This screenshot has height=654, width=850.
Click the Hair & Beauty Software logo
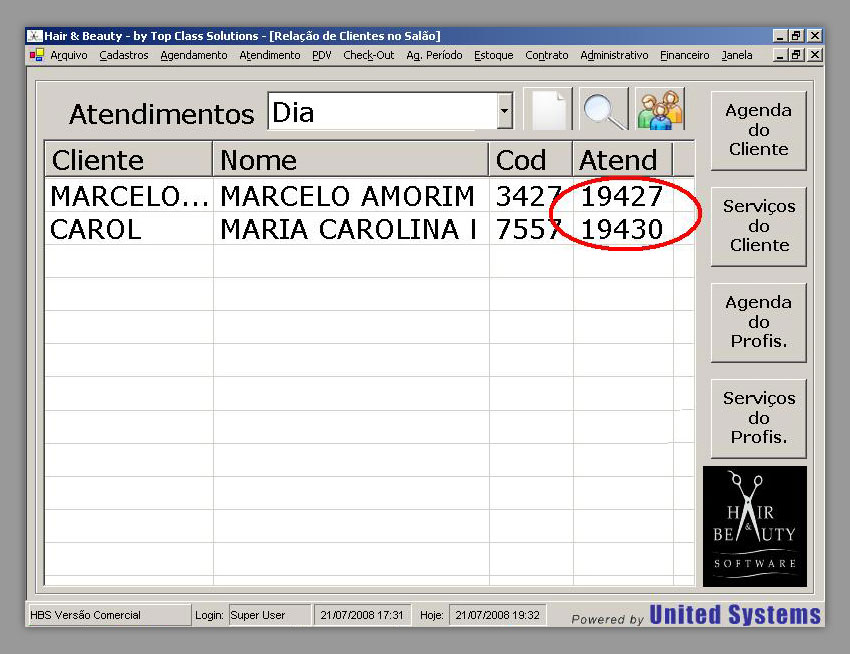click(755, 526)
